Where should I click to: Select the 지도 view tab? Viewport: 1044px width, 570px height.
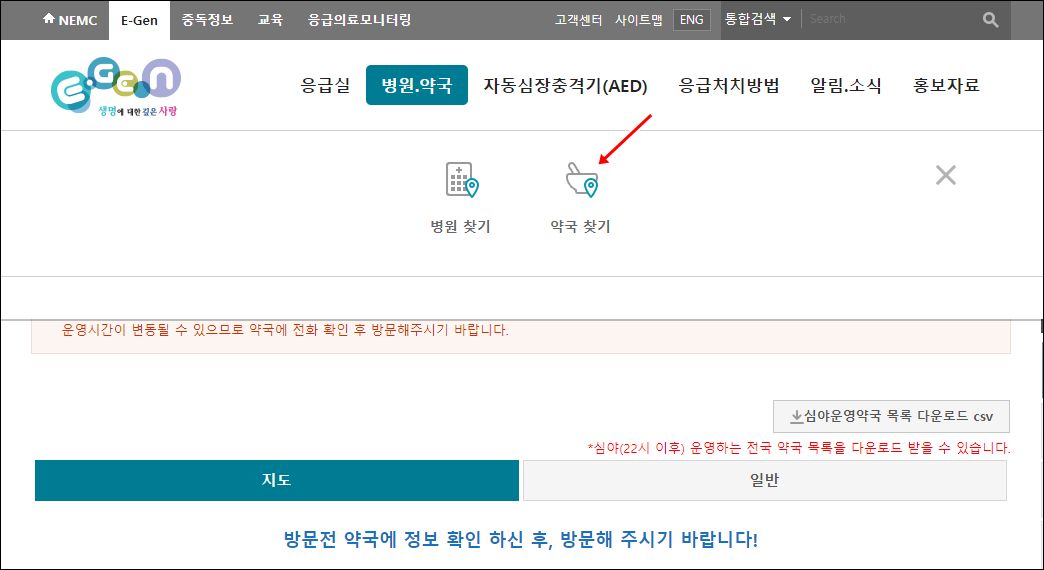[276, 480]
